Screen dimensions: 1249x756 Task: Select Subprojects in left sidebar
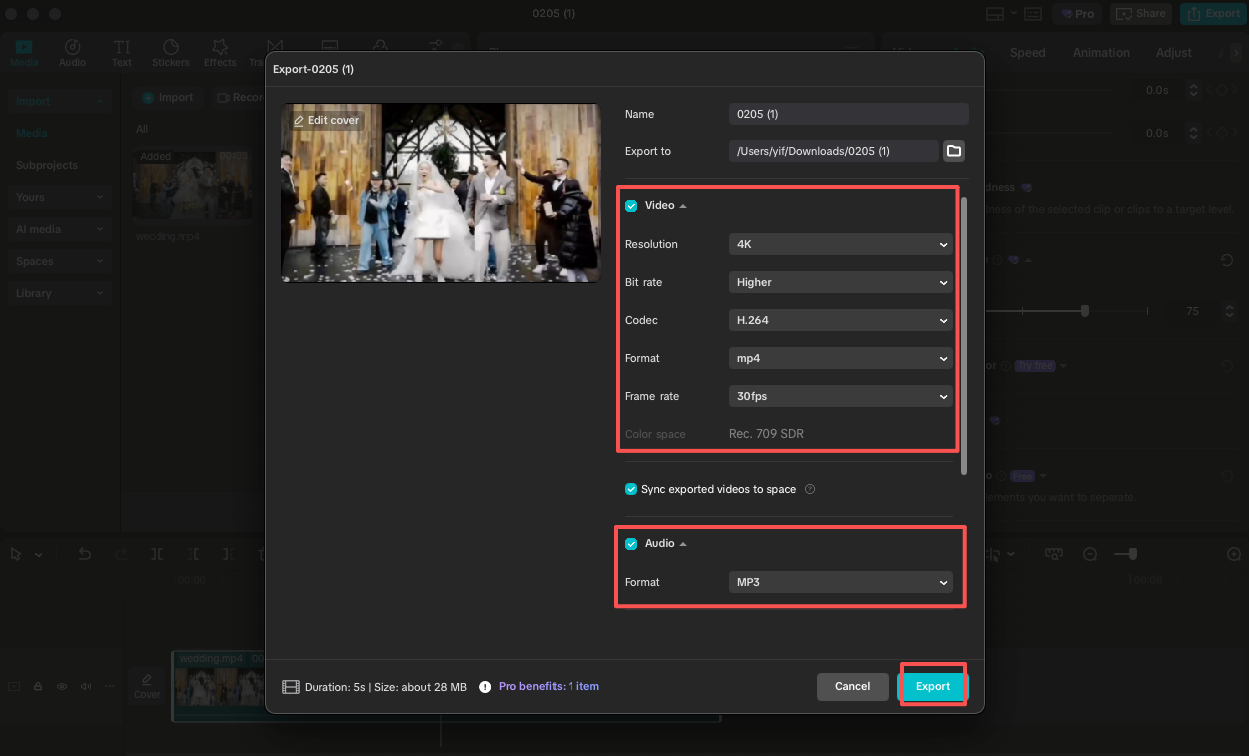(x=46, y=165)
